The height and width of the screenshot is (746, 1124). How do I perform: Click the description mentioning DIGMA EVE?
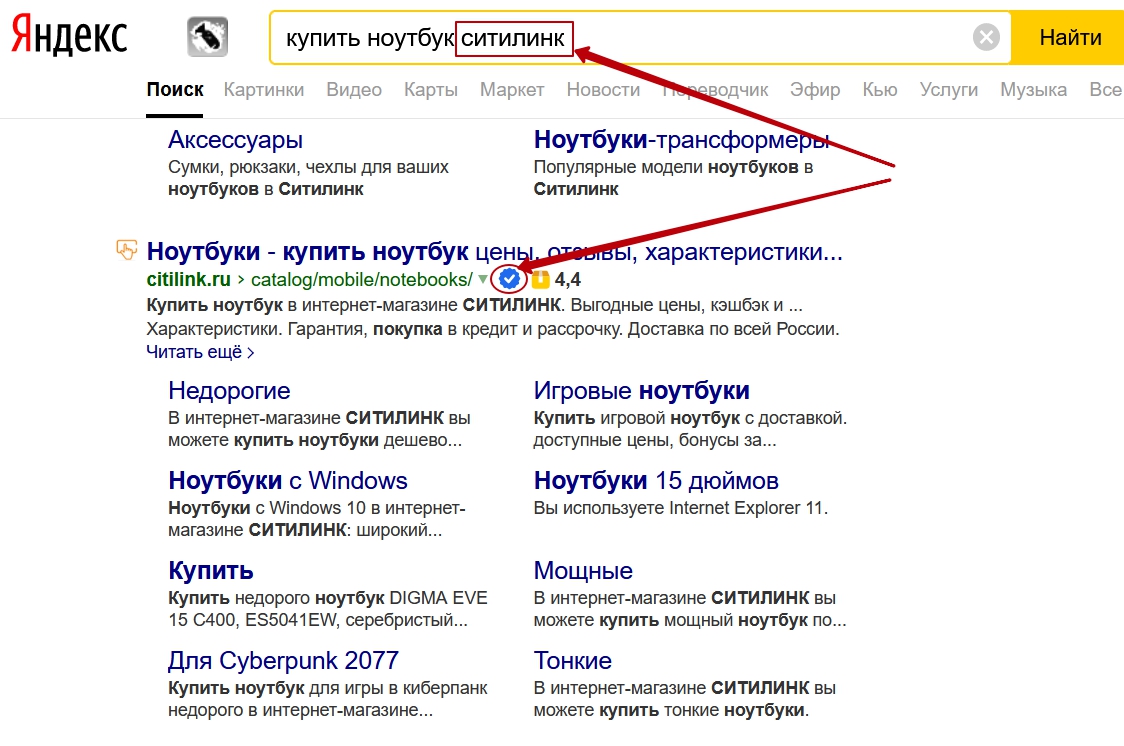point(328,608)
